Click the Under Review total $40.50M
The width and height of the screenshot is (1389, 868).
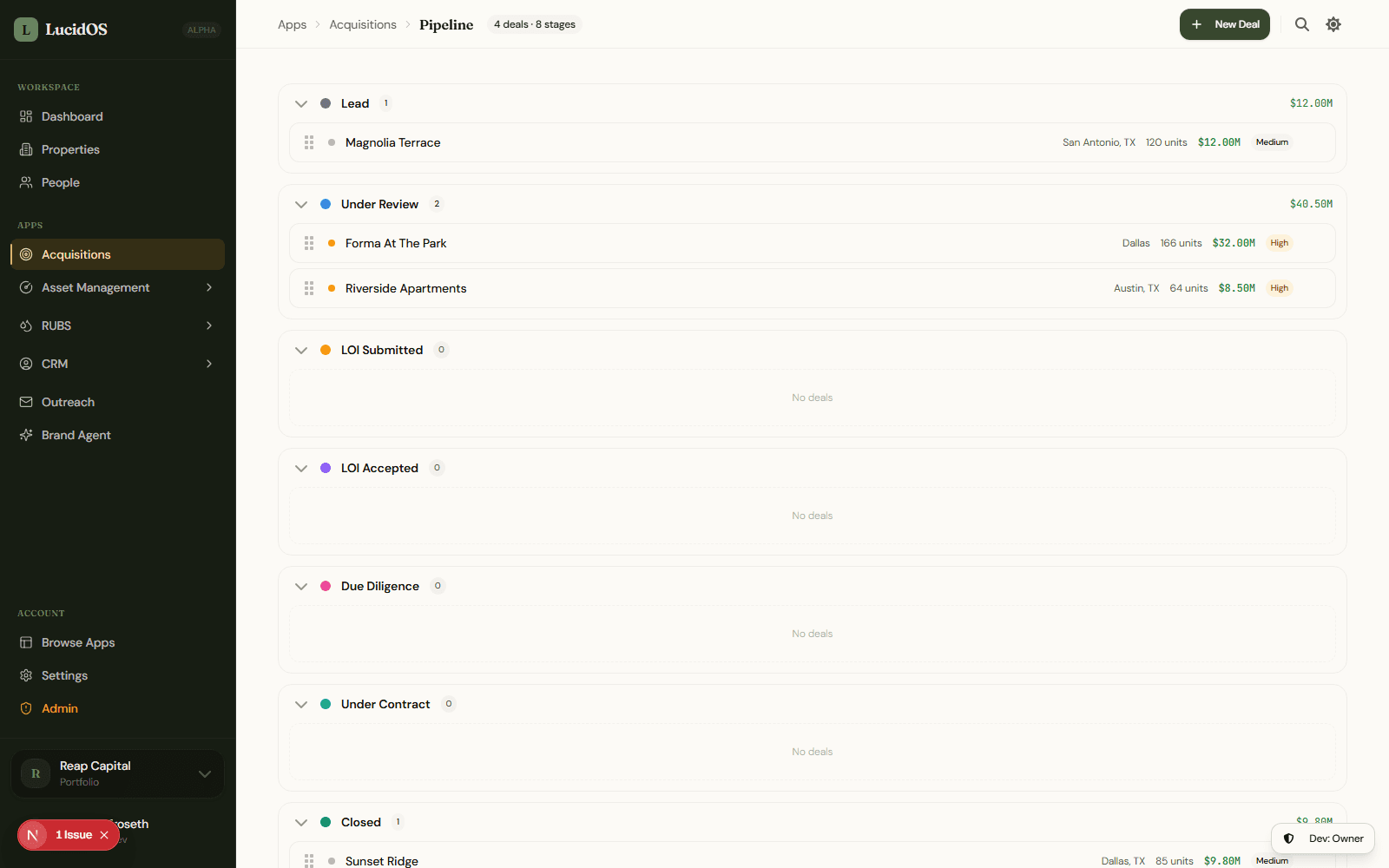tap(1311, 204)
